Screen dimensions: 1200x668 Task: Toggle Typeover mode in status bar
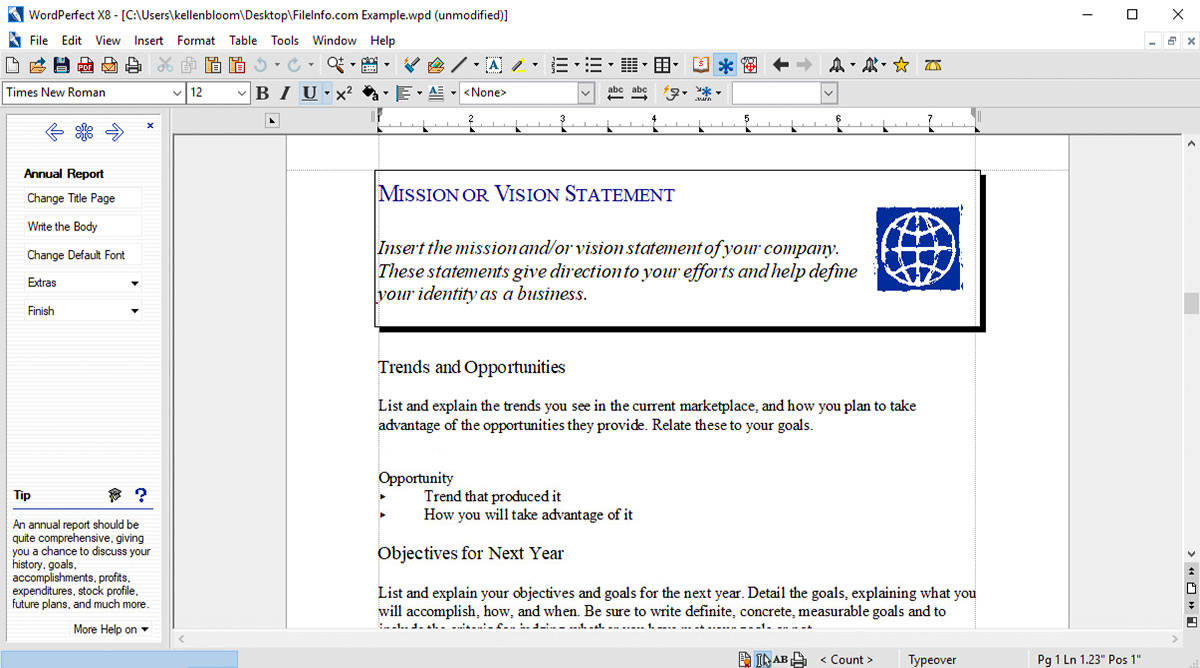(932, 659)
